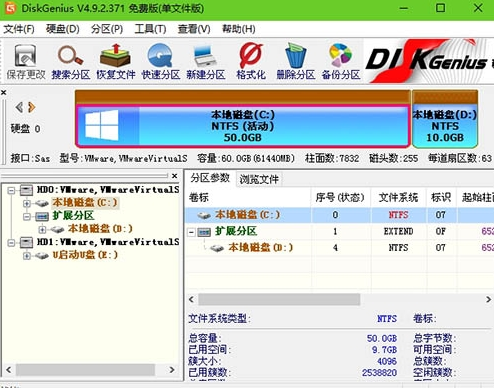Start 快速分区 quick partition
The width and height of the screenshot is (494, 388).
coord(161,62)
